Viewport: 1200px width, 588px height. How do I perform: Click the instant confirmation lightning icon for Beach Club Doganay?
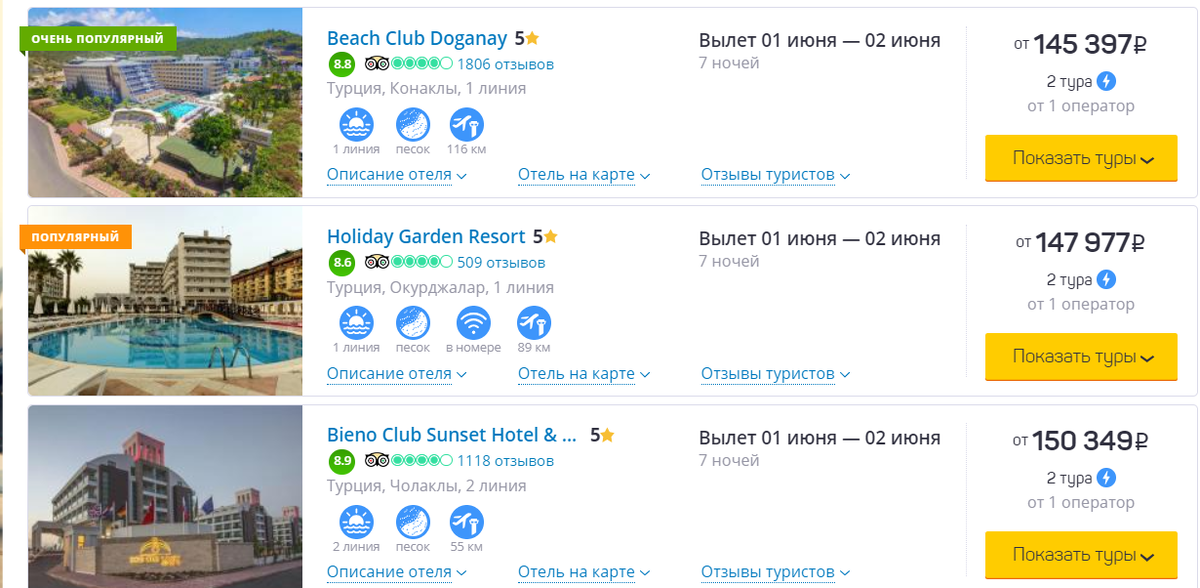(x=1106, y=82)
